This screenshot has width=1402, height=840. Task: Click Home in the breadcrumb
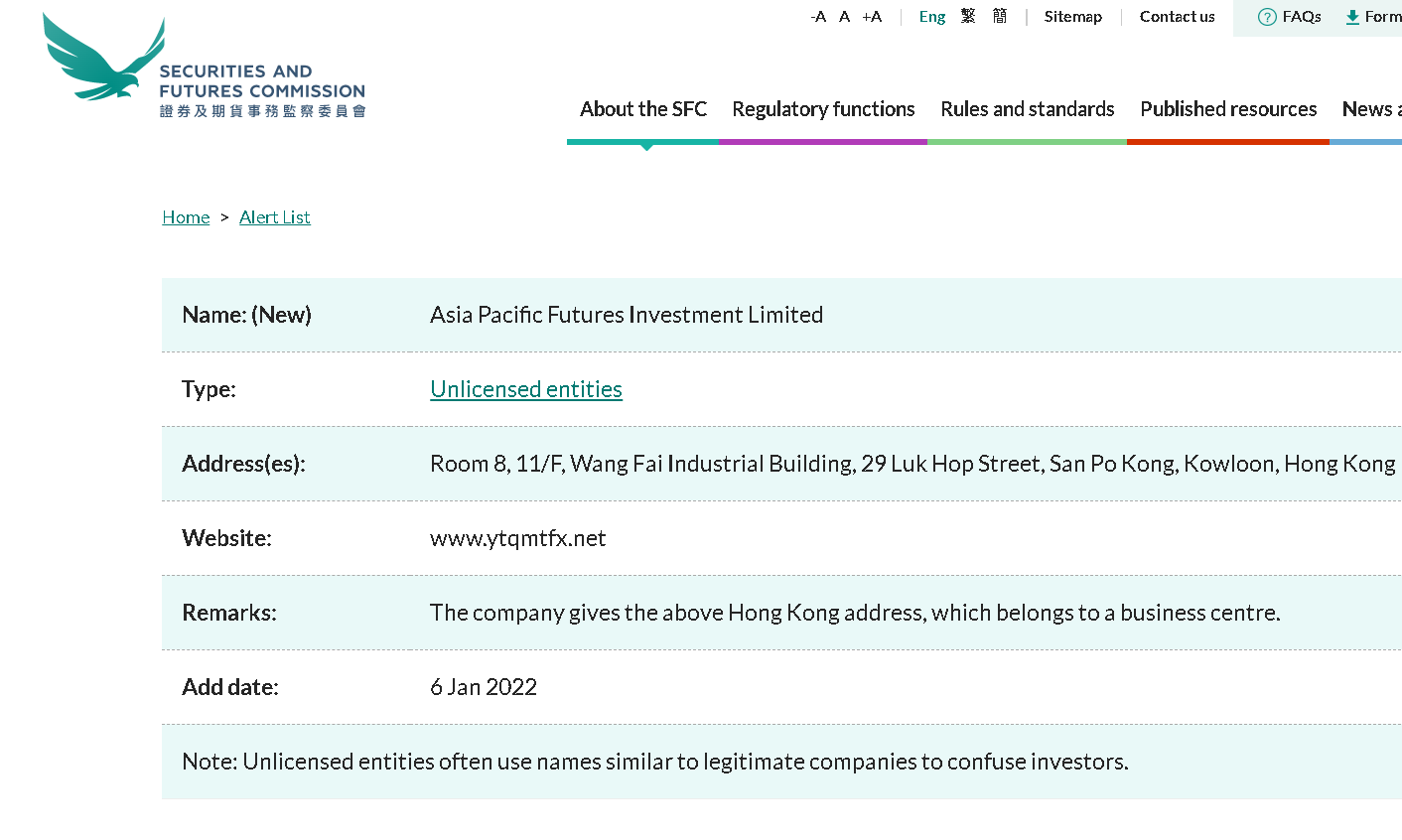[x=186, y=217]
